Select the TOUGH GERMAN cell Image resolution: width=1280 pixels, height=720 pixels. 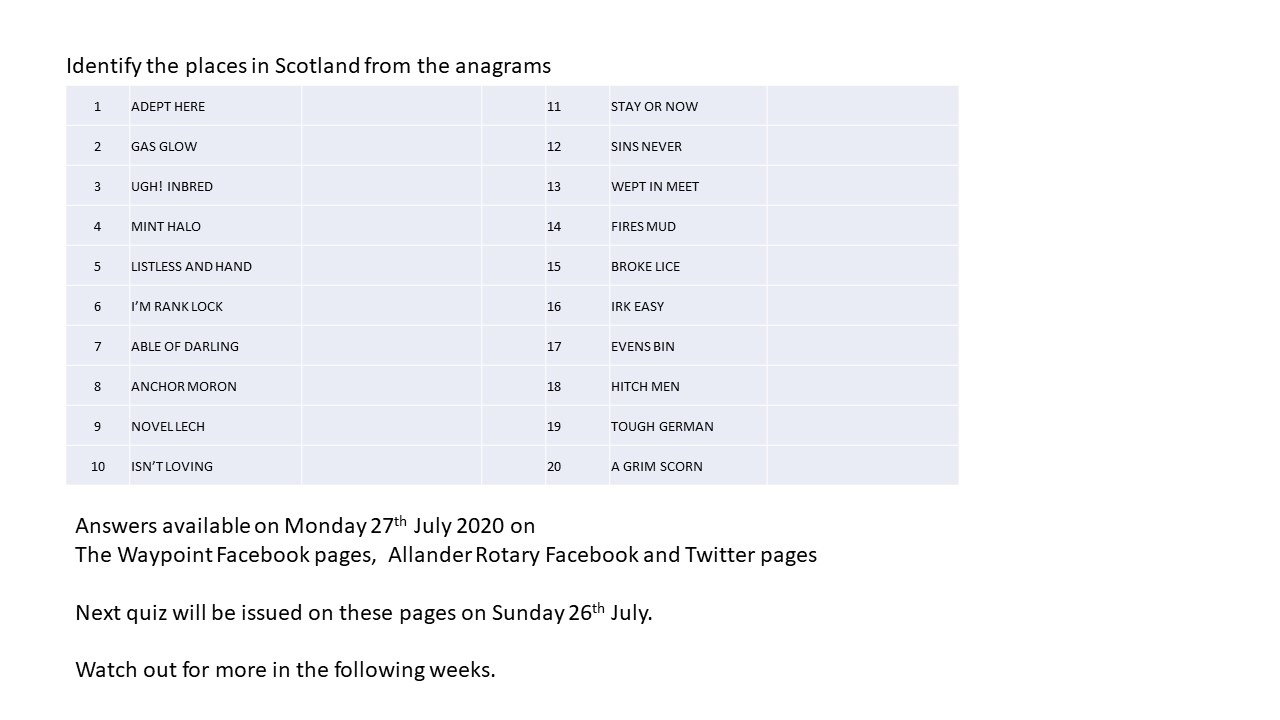688,426
